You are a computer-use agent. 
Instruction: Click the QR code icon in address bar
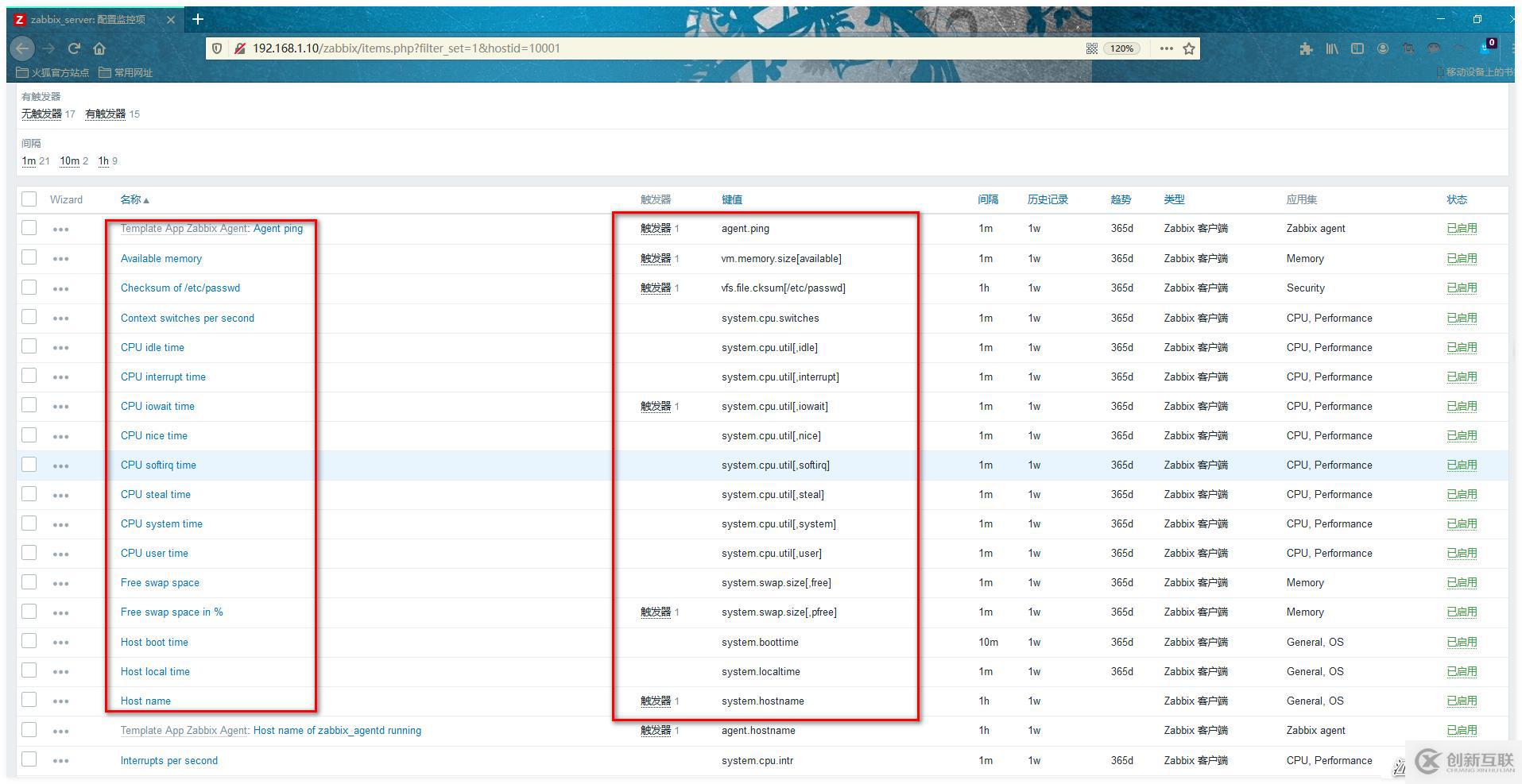1092,48
